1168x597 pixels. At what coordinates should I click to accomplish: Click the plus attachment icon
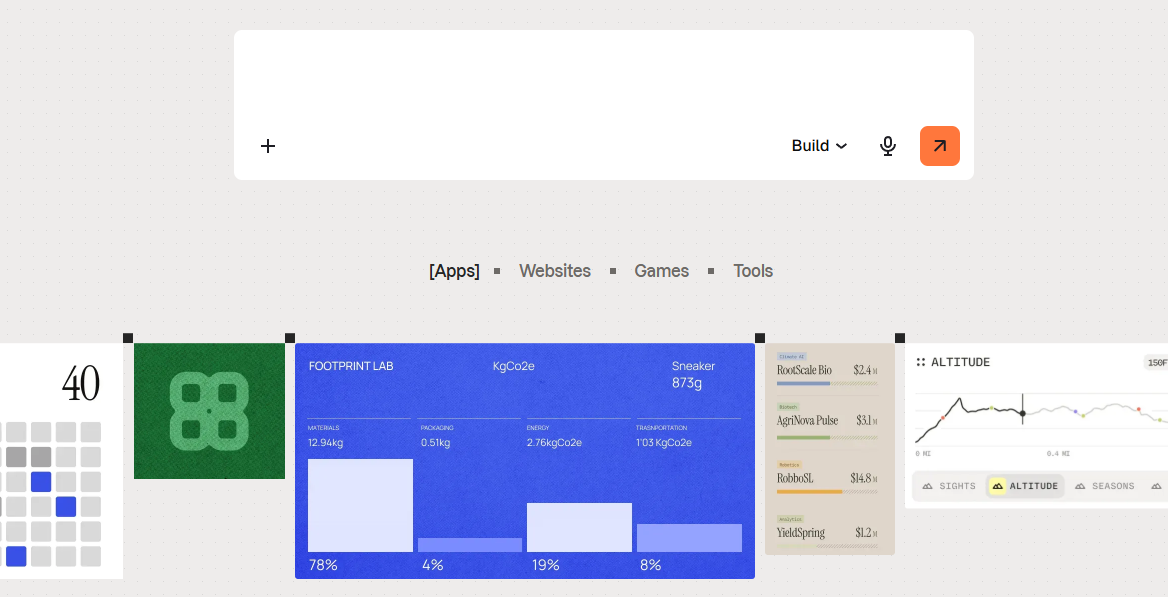point(268,146)
